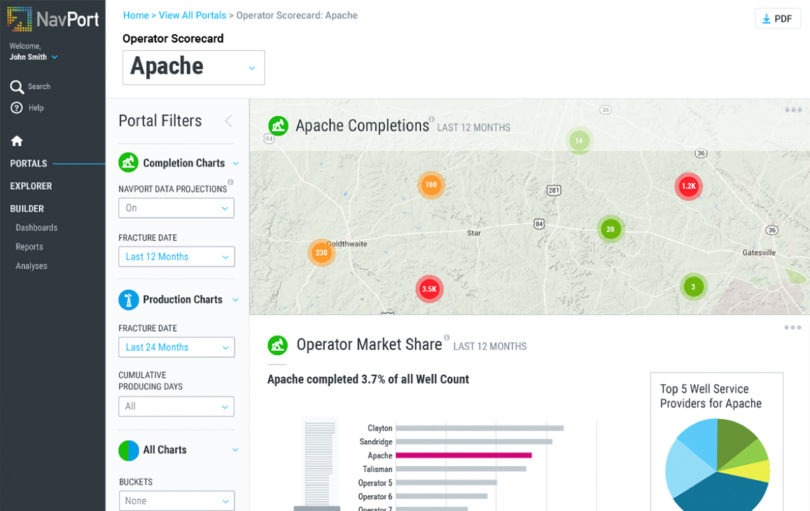Click 'Apache completed 3.7% of all Well Count'
The image size is (810, 511).
pyautogui.click(x=368, y=380)
